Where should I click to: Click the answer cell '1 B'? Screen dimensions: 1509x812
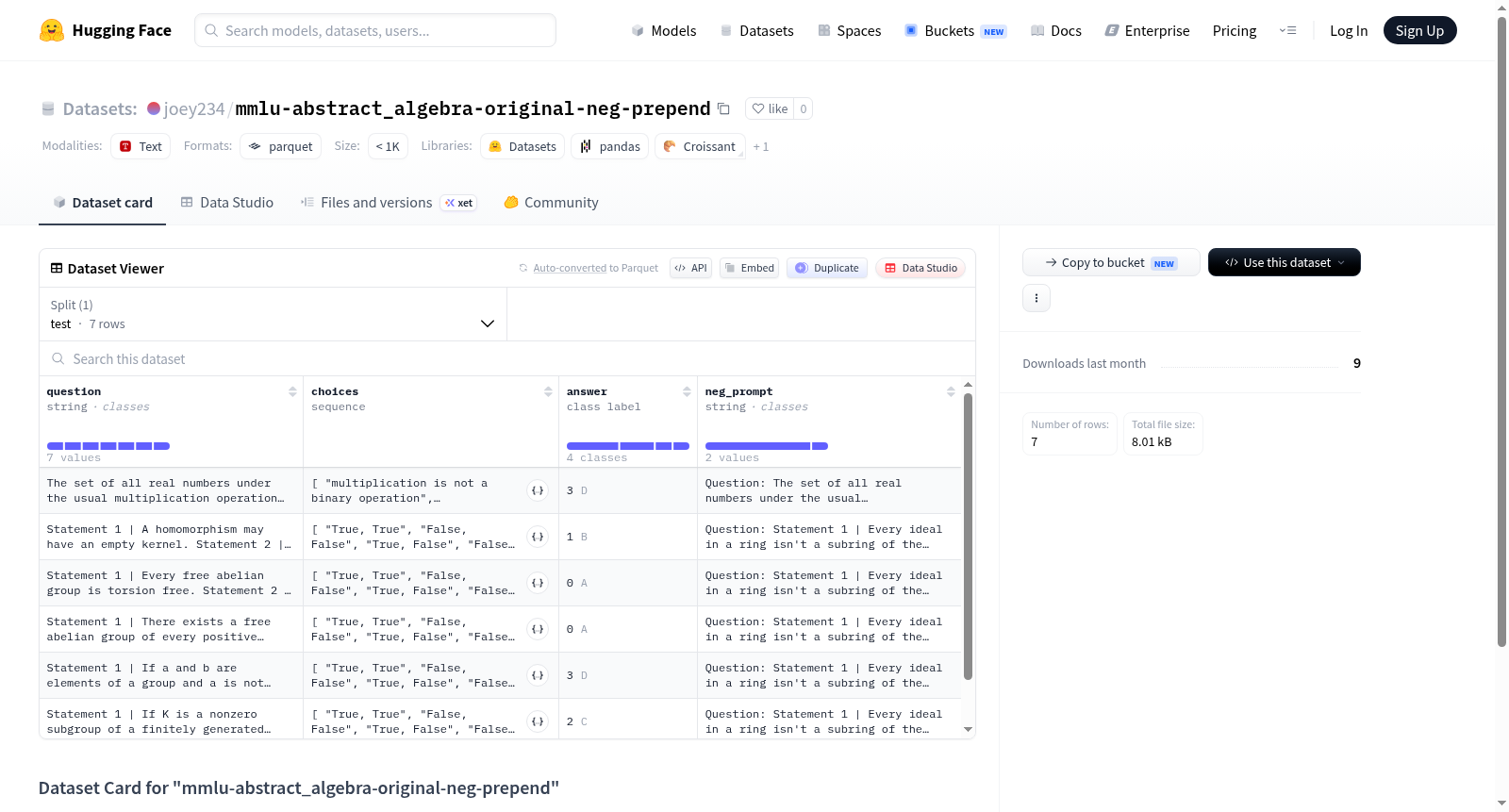tap(628, 537)
